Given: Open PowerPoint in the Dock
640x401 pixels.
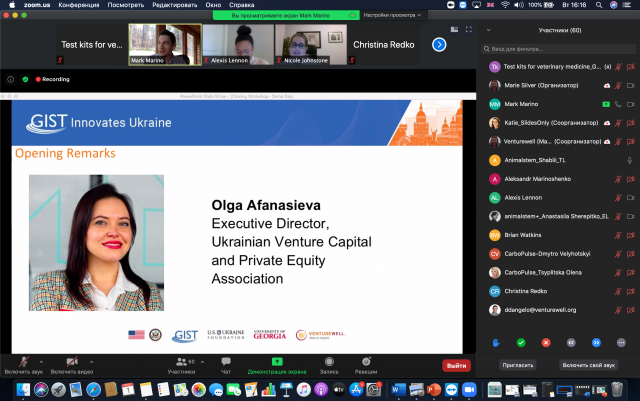Looking at the screenshot, I should pos(434,390).
